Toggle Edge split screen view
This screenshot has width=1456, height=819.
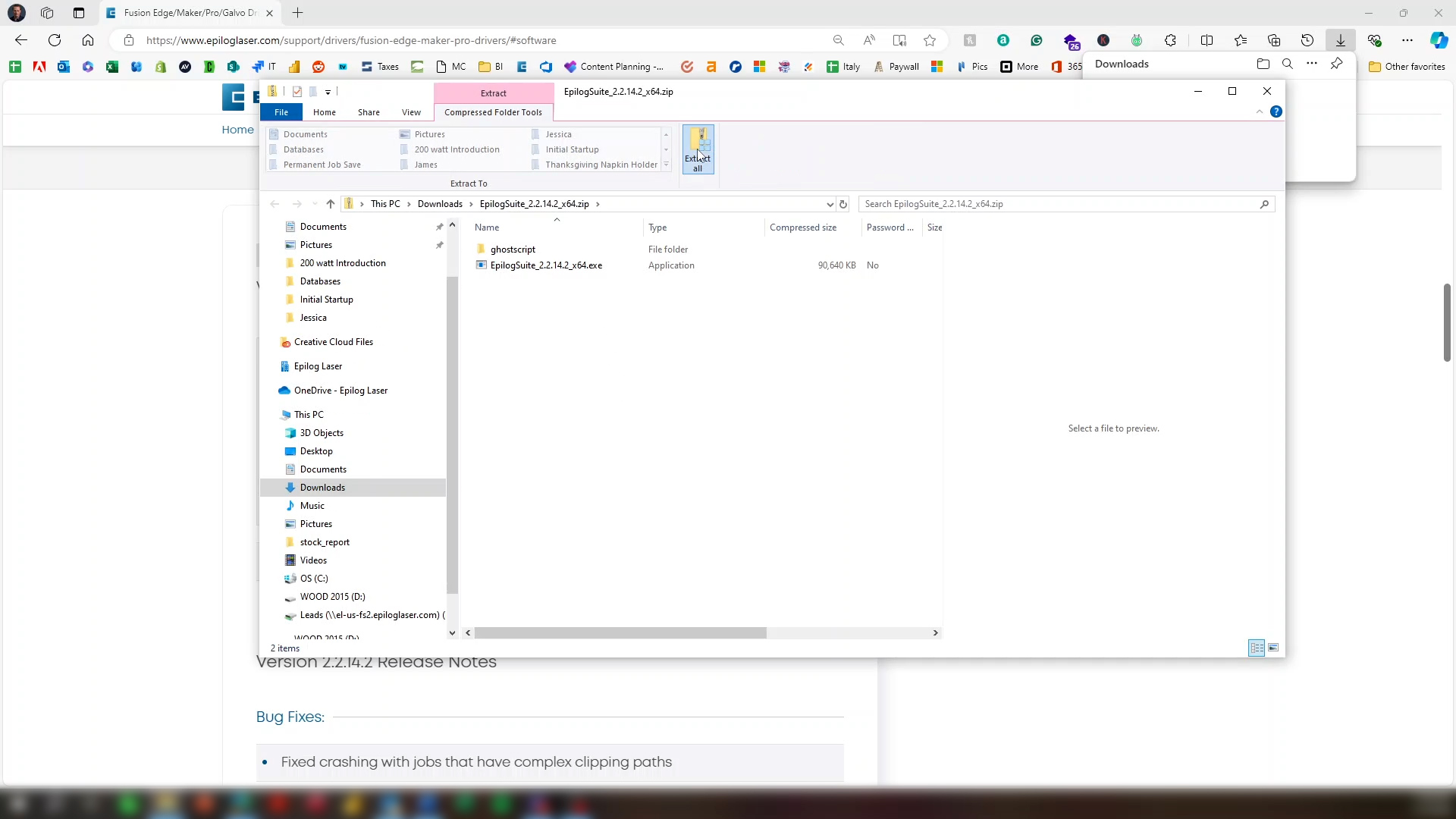coord(1207,40)
